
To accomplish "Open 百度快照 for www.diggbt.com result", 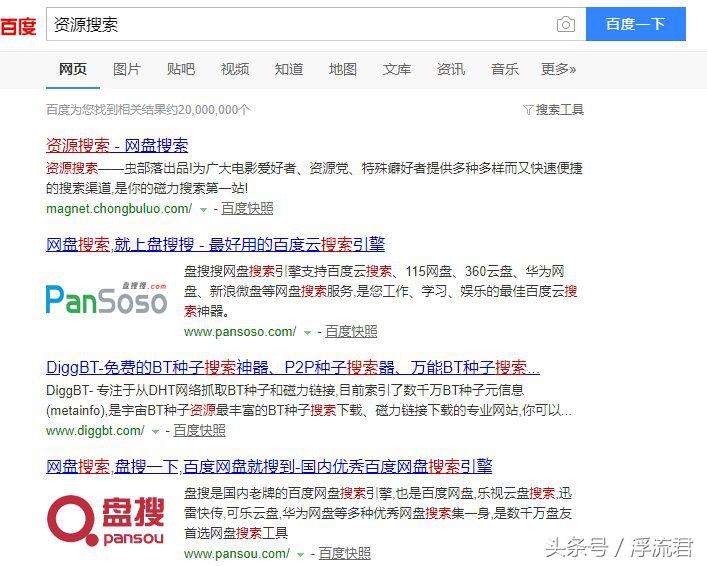I will point(199,431).
